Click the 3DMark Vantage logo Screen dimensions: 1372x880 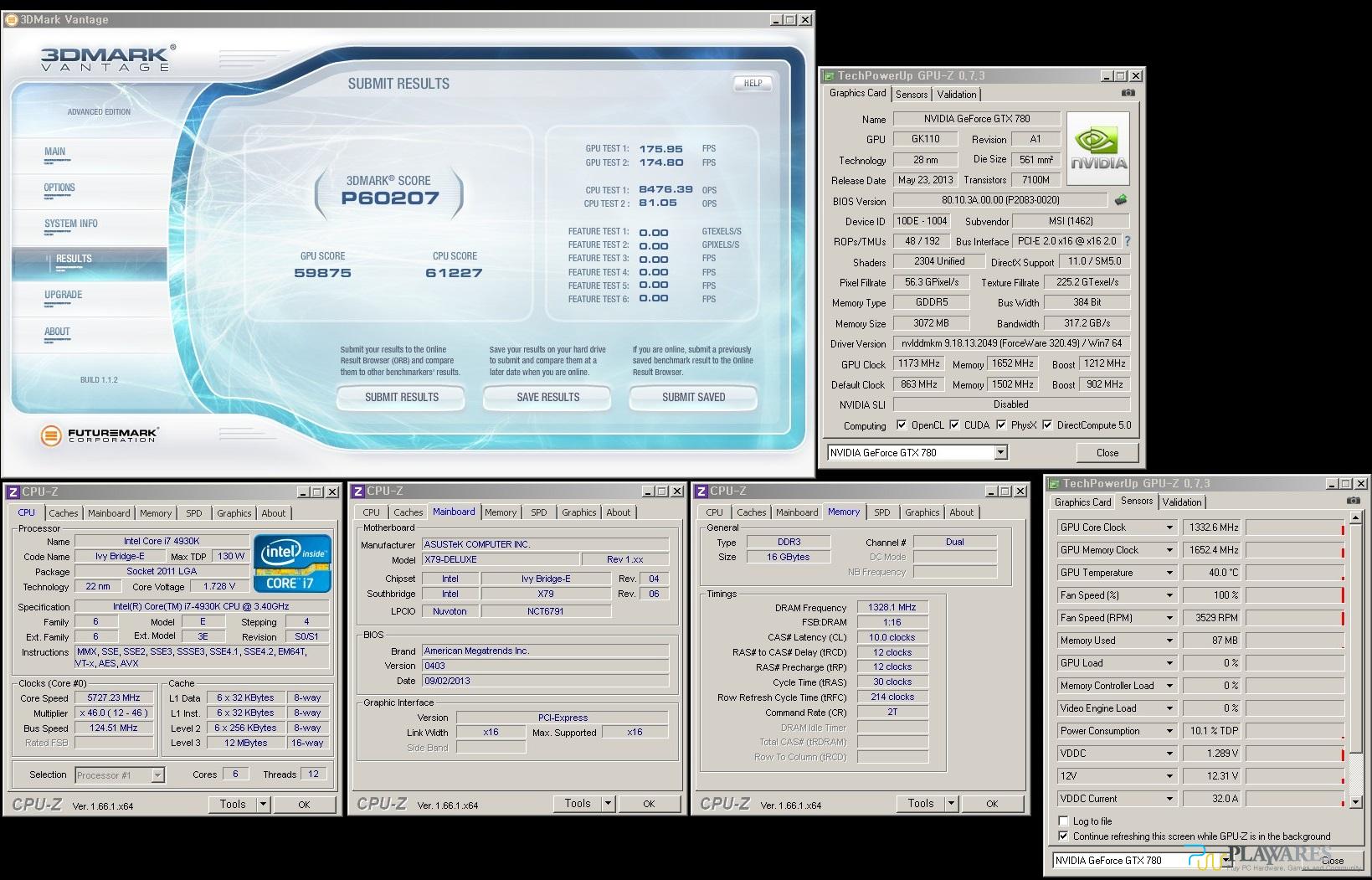[107, 58]
